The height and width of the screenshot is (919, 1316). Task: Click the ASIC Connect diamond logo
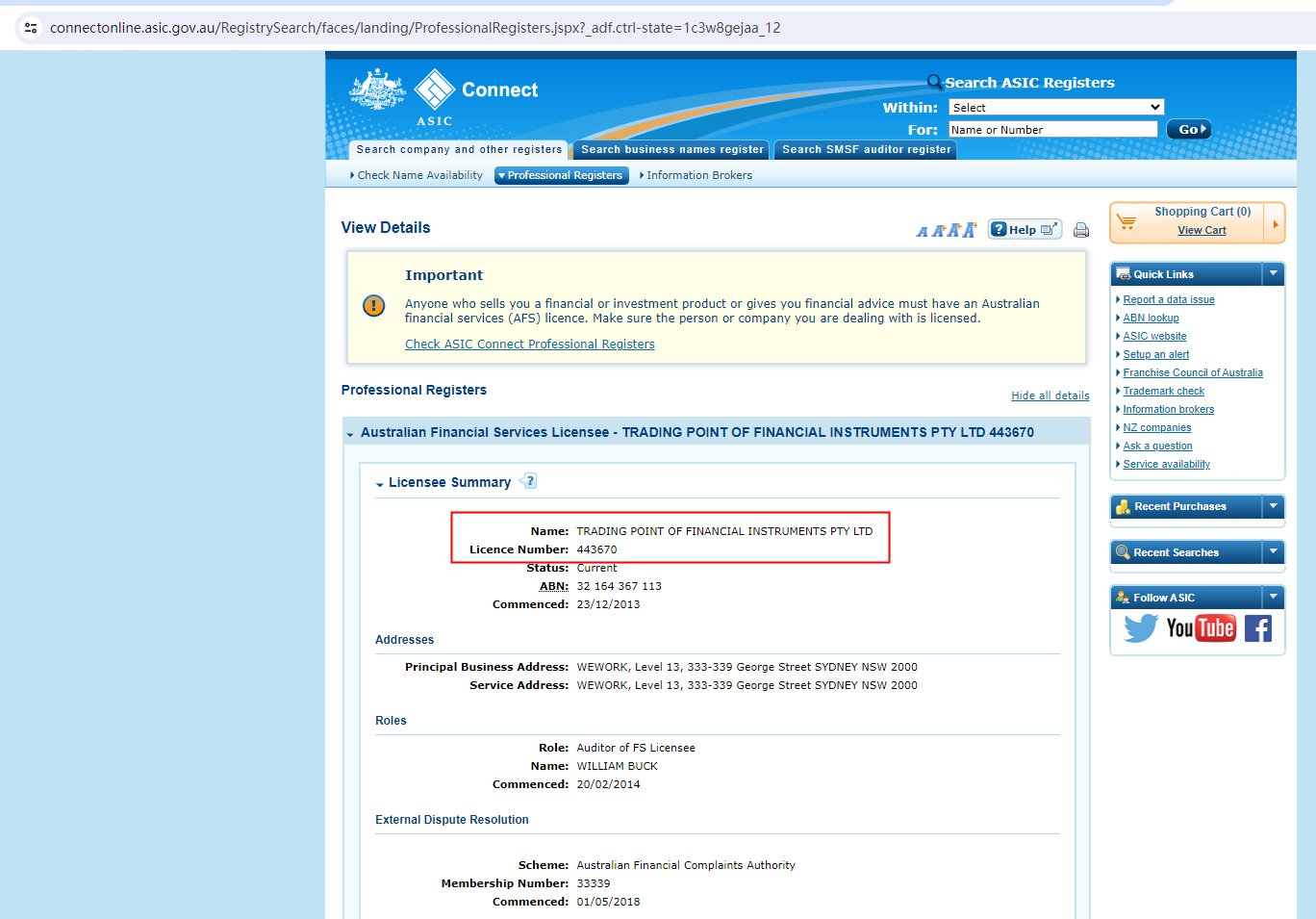tap(435, 89)
